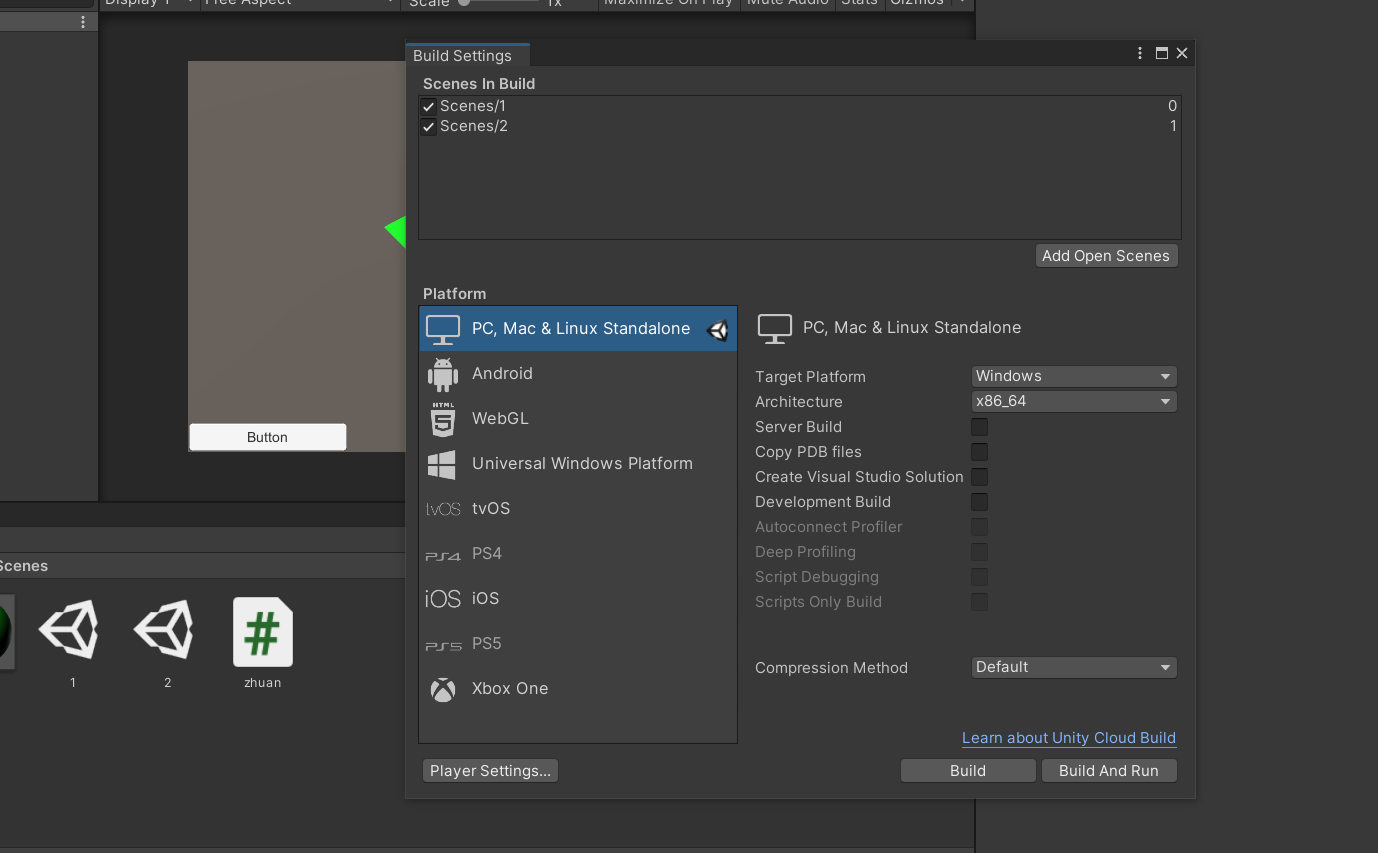Click the Scenes In Build heading

pyautogui.click(x=479, y=84)
